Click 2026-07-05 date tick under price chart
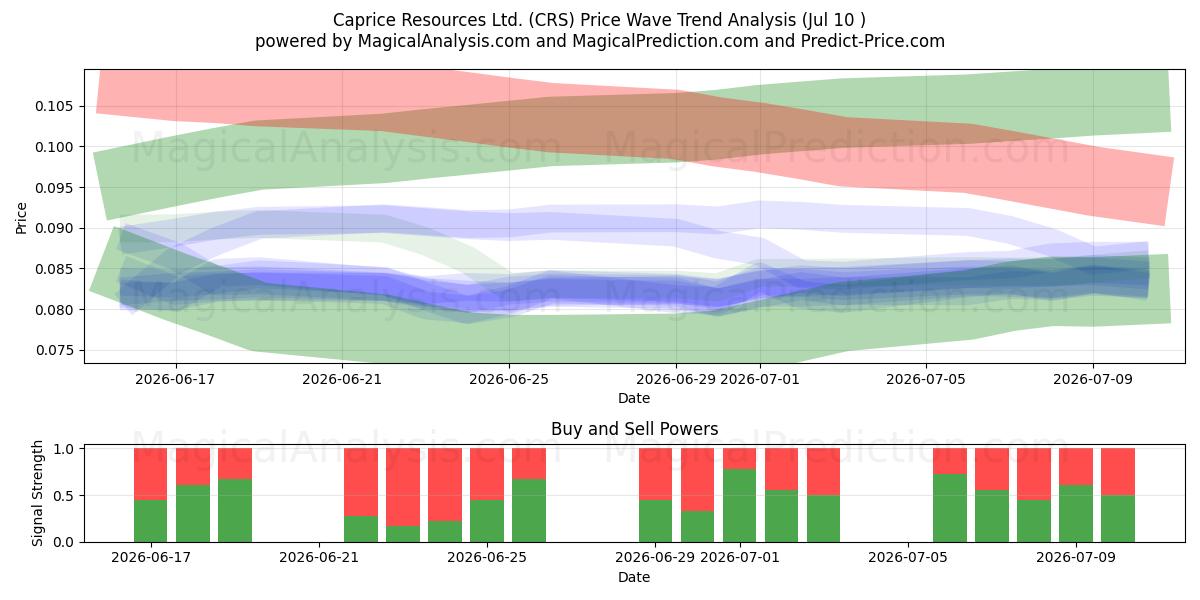The width and height of the screenshot is (1200, 600). 926,379
